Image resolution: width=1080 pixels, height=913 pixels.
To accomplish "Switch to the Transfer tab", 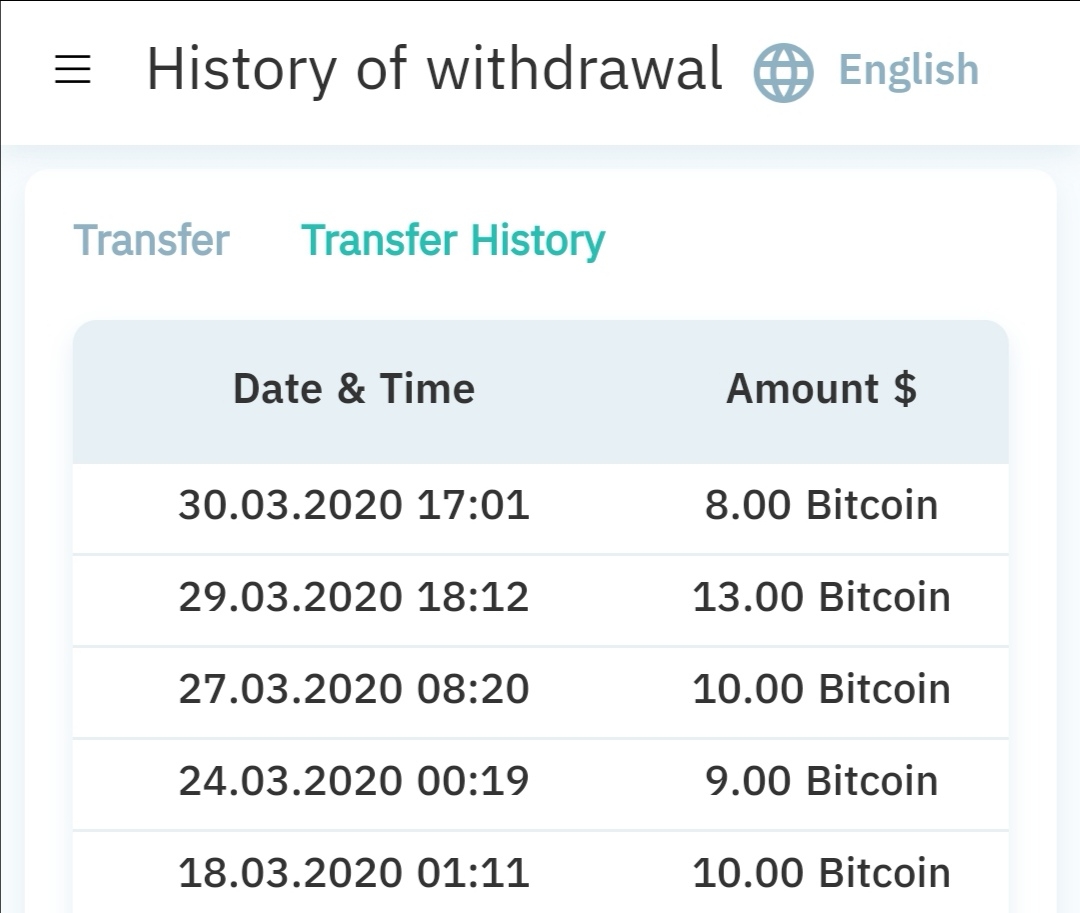I will click(x=151, y=240).
